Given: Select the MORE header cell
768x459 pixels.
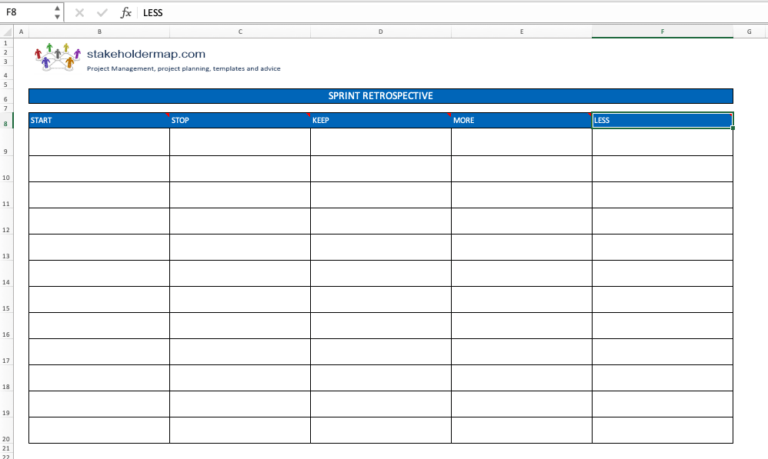Looking at the screenshot, I should pos(522,121).
